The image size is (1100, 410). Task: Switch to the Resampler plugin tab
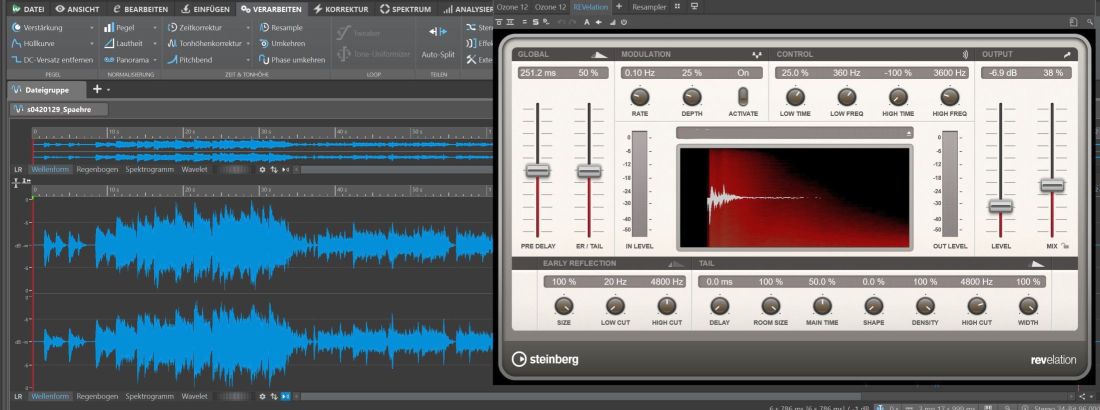[x=649, y=6]
